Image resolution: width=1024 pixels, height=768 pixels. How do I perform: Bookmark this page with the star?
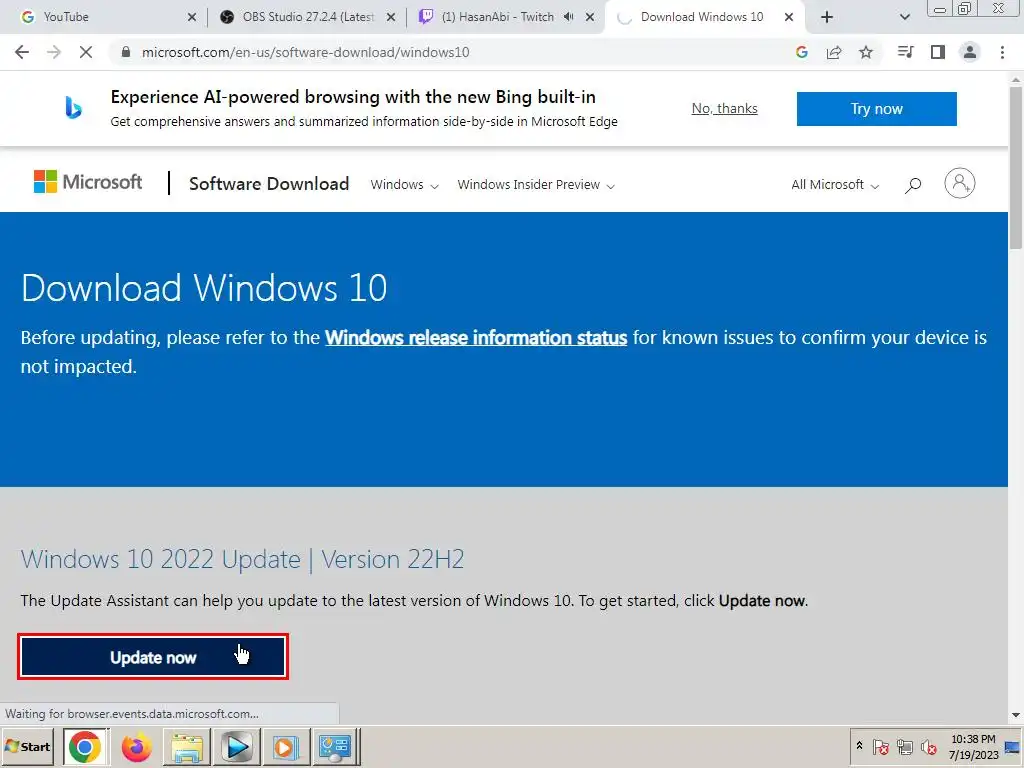point(866,52)
